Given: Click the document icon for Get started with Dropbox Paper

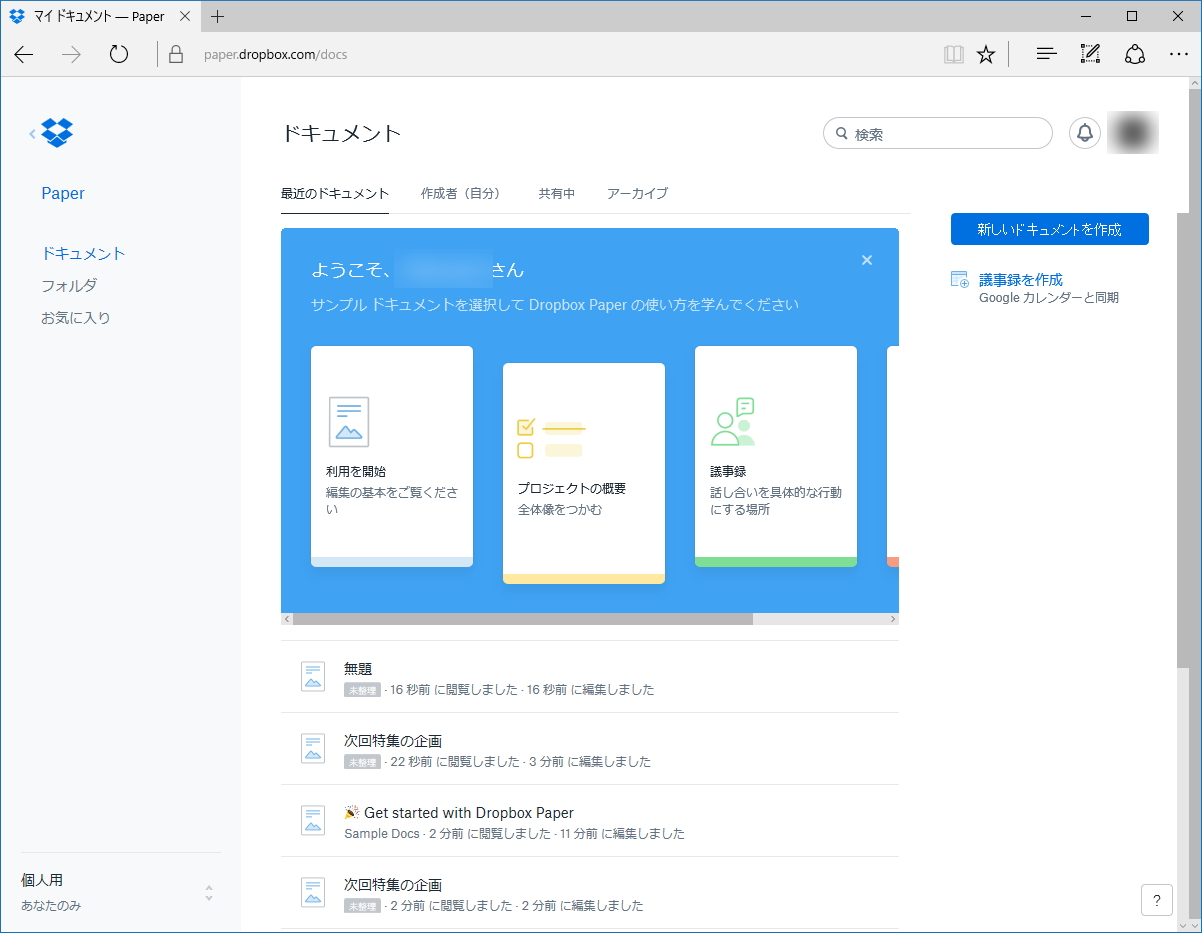Looking at the screenshot, I should (312, 820).
